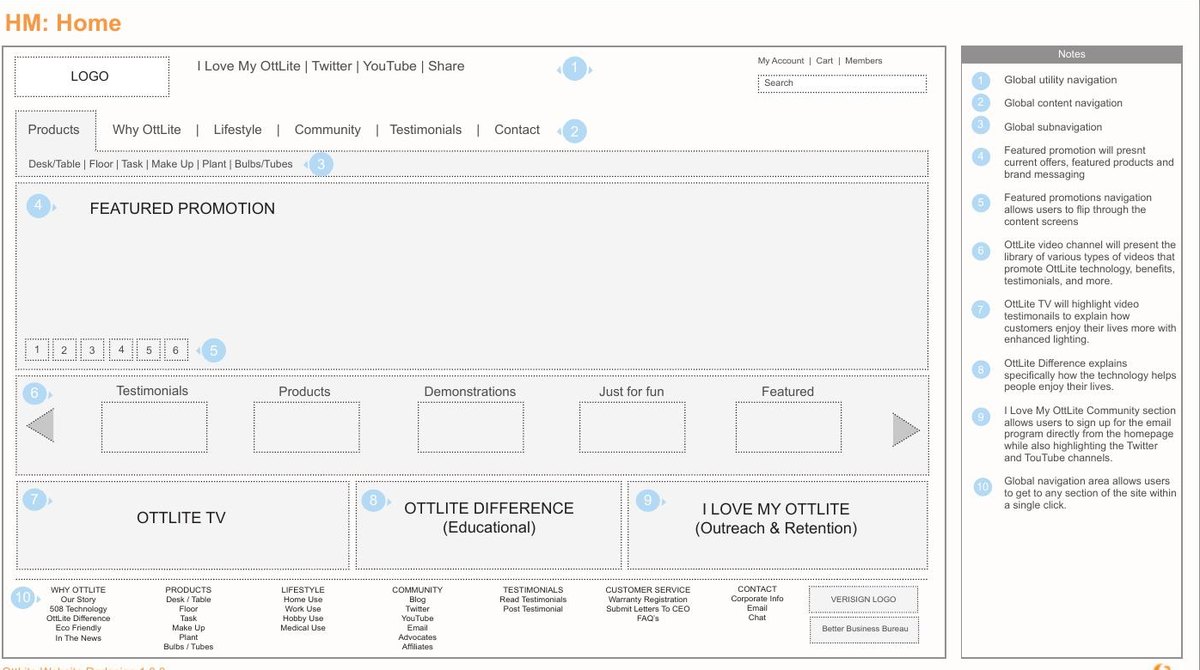Open the Advocates footer link
Image resolution: width=1200 pixels, height=670 pixels.
[x=417, y=637]
